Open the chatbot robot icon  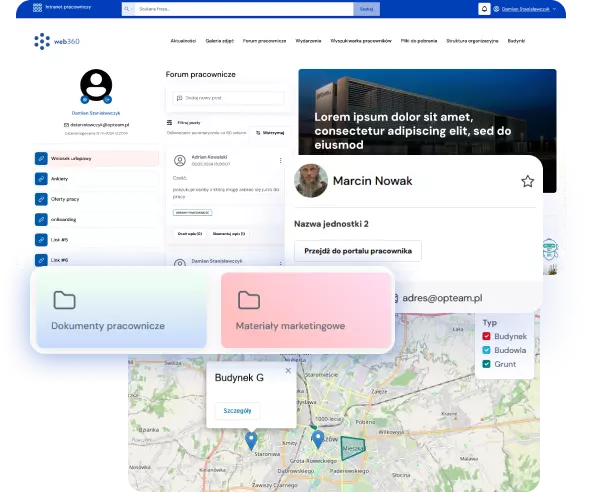tap(549, 249)
